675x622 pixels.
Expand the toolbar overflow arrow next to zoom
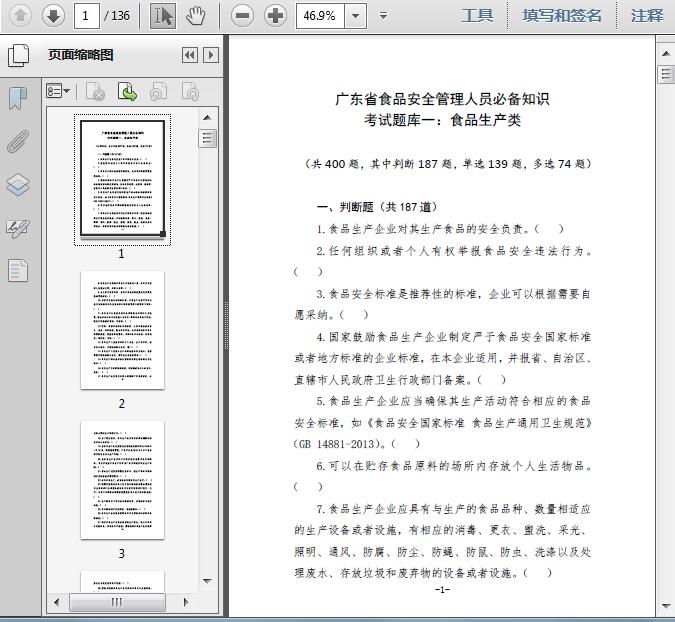pyautogui.click(x=384, y=16)
